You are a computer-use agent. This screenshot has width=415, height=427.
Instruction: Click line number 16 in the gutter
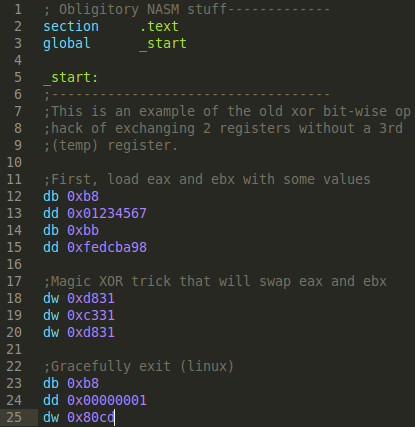(x=14, y=264)
